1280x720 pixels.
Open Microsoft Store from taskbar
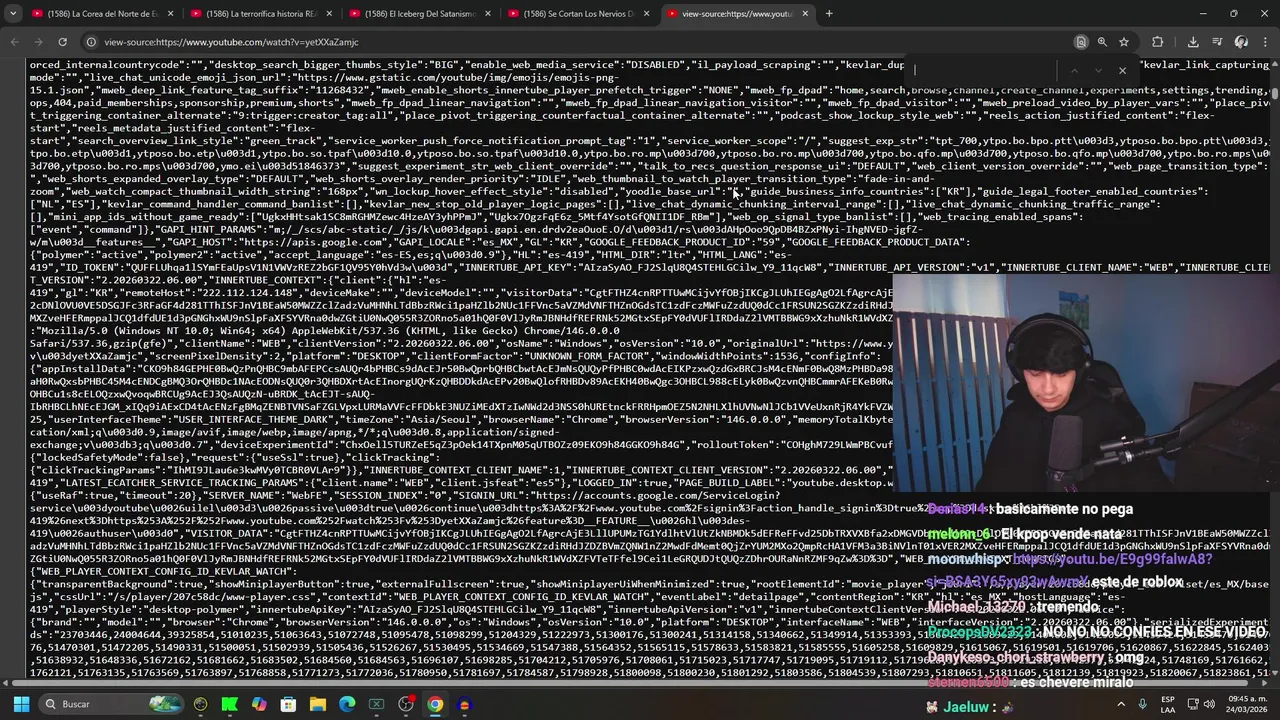tap(288, 704)
